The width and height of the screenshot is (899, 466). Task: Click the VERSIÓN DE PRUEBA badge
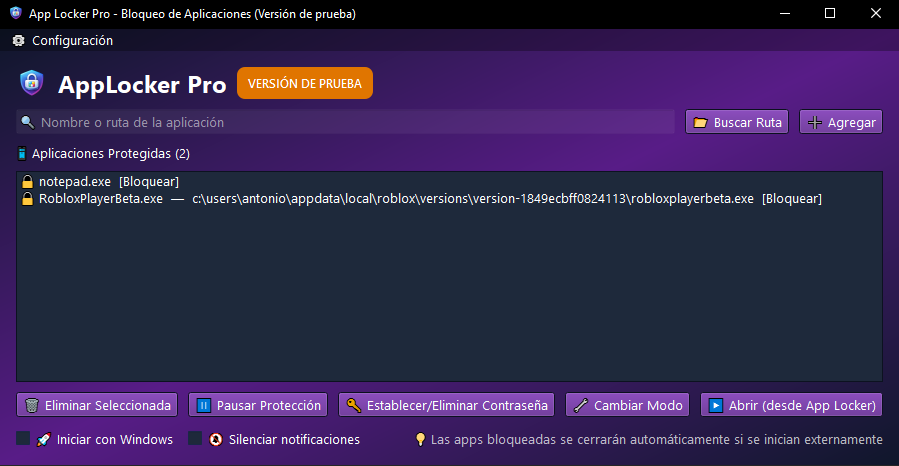(x=304, y=83)
